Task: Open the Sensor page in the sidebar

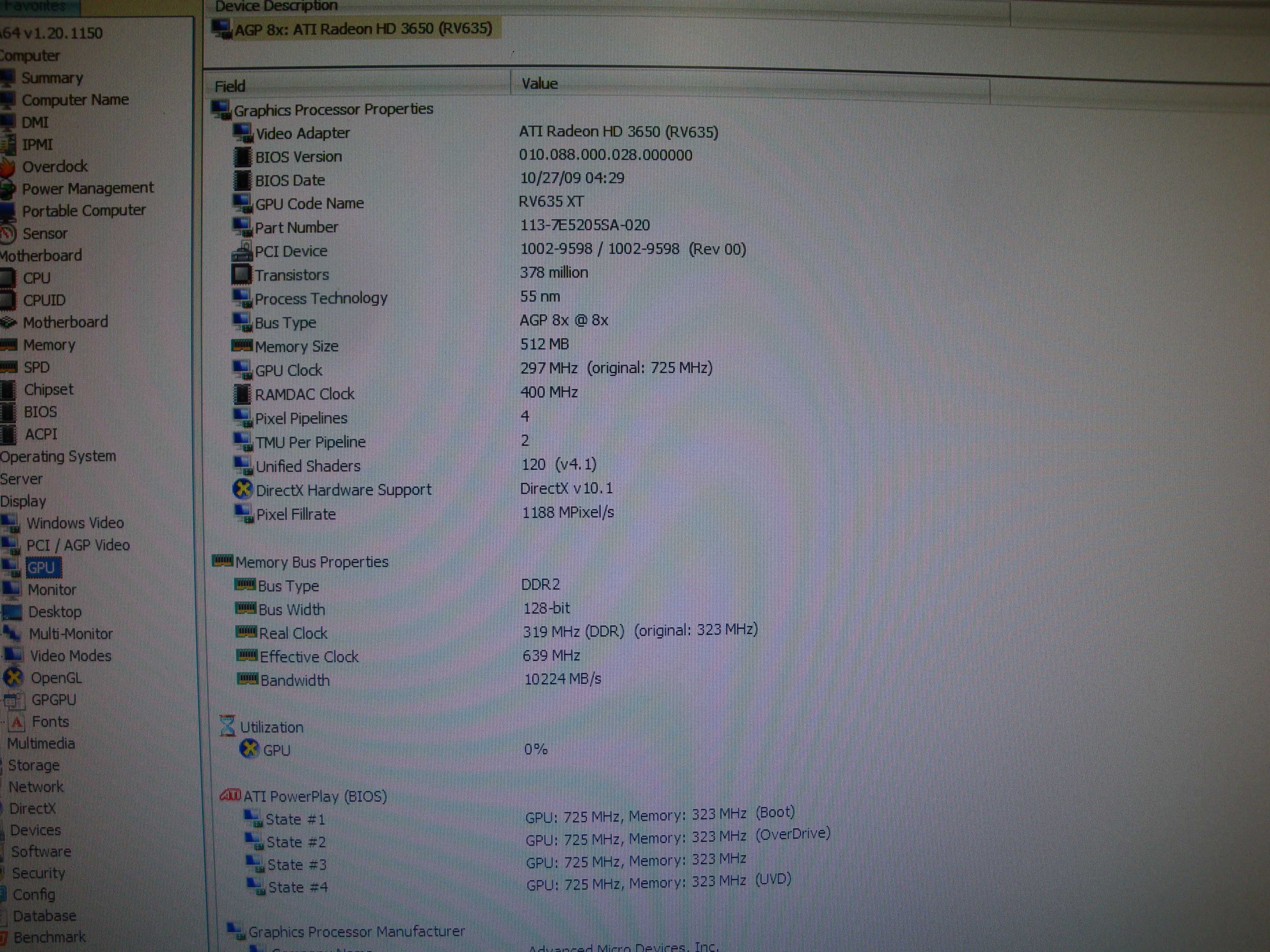Action: (44, 233)
